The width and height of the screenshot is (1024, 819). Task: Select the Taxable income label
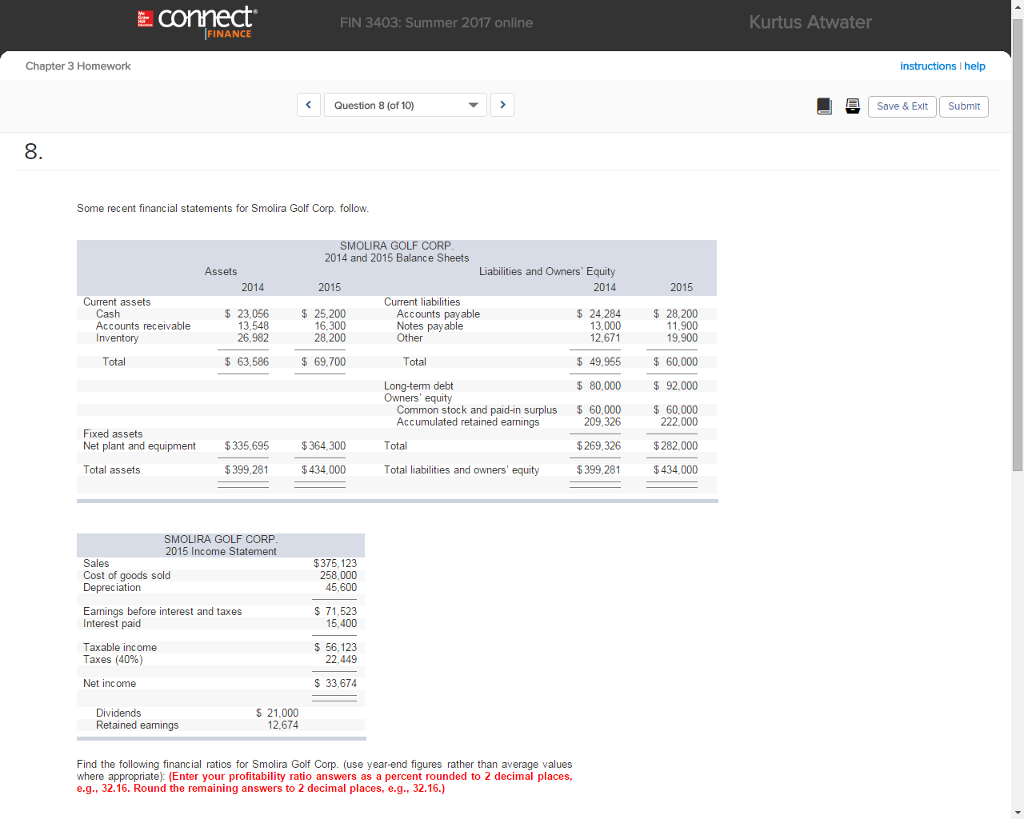(x=120, y=647)
